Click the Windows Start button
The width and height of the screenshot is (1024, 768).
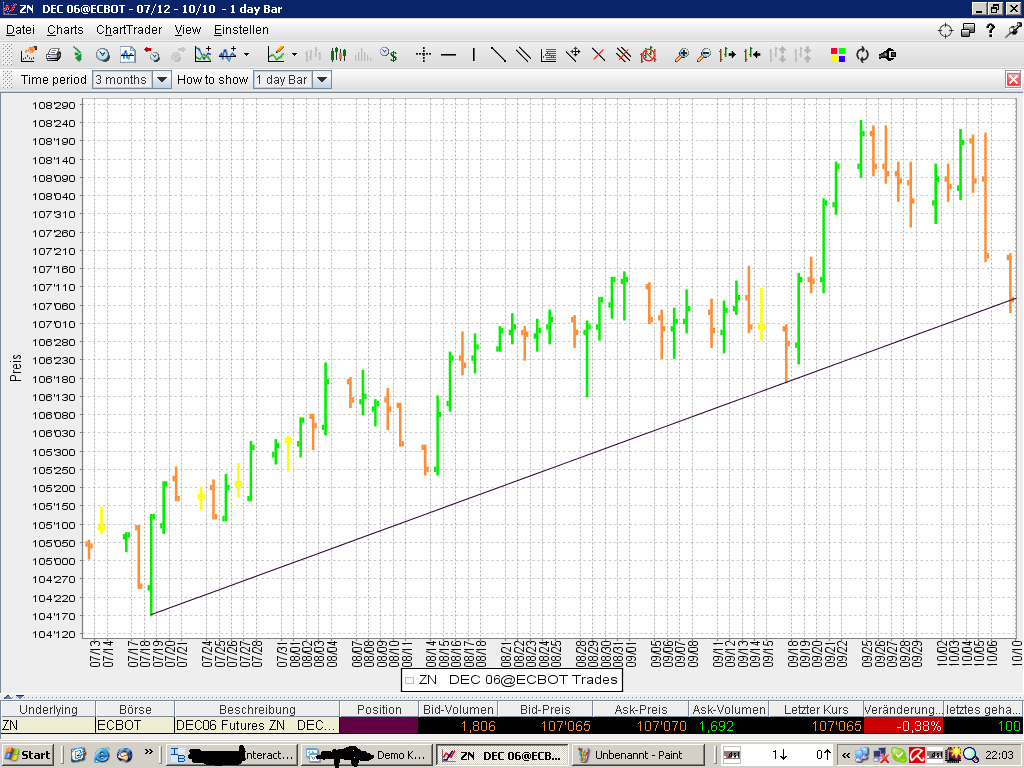(28, 755)
